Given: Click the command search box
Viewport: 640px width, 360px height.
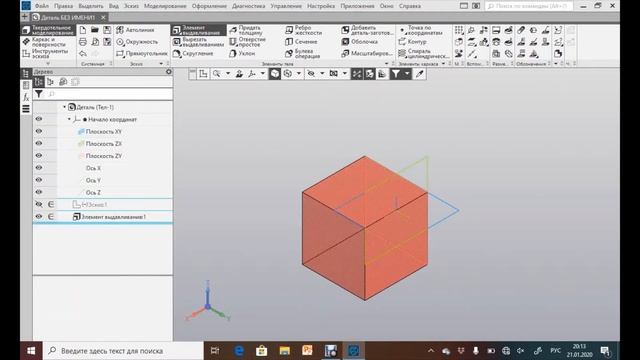Looking at the screenshot, I should click(529, 6).
